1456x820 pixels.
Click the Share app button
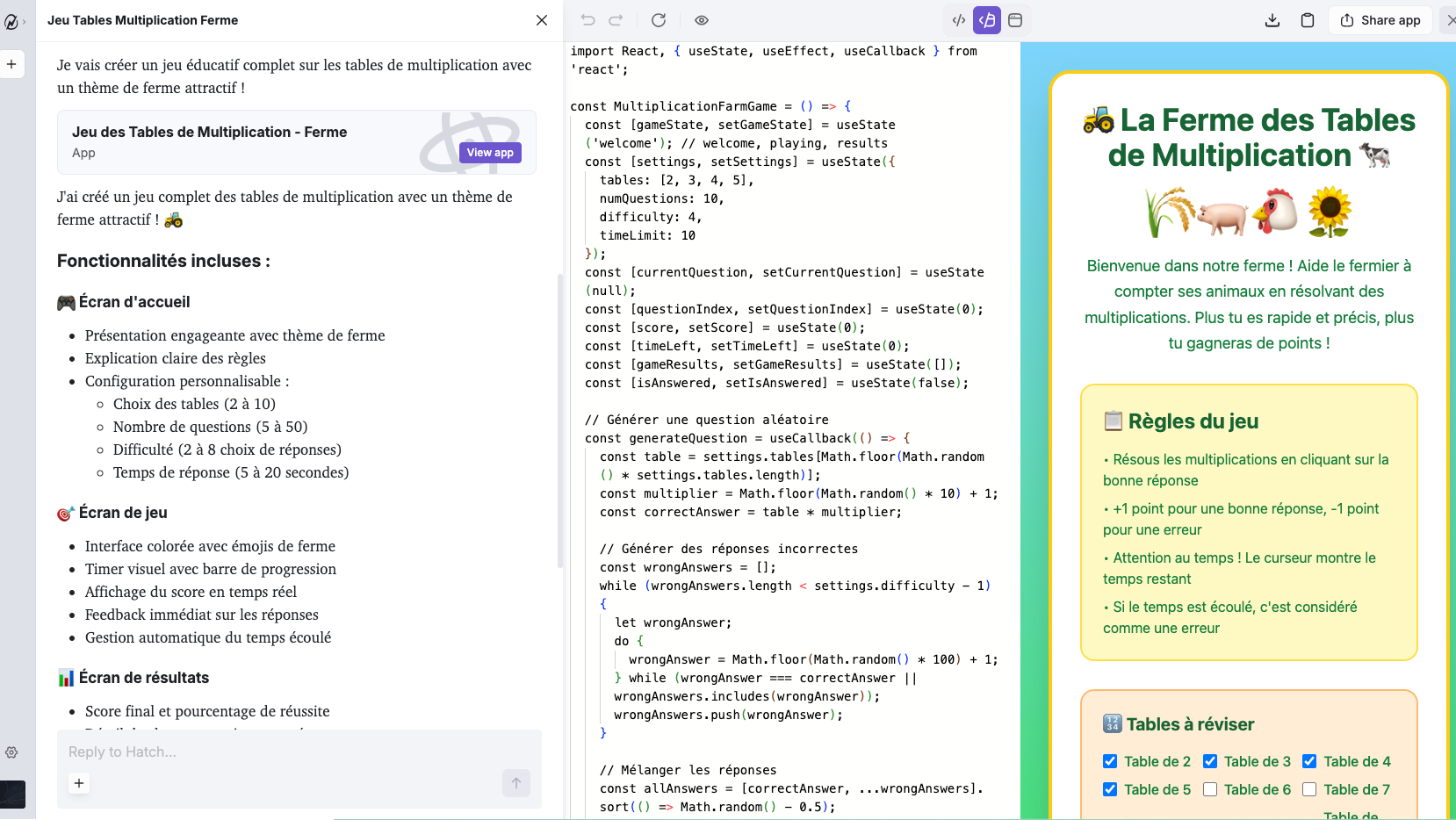click(x=1380, y=20)
